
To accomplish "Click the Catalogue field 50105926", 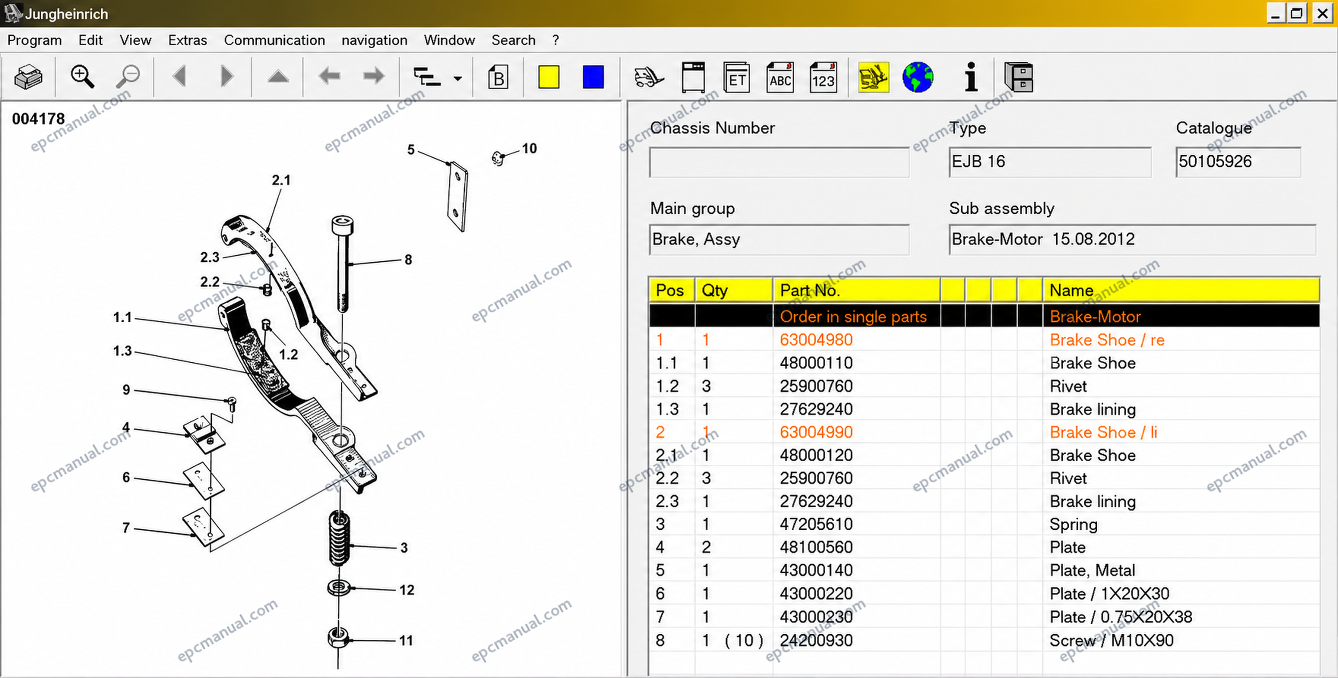I will click(1238, 162).
